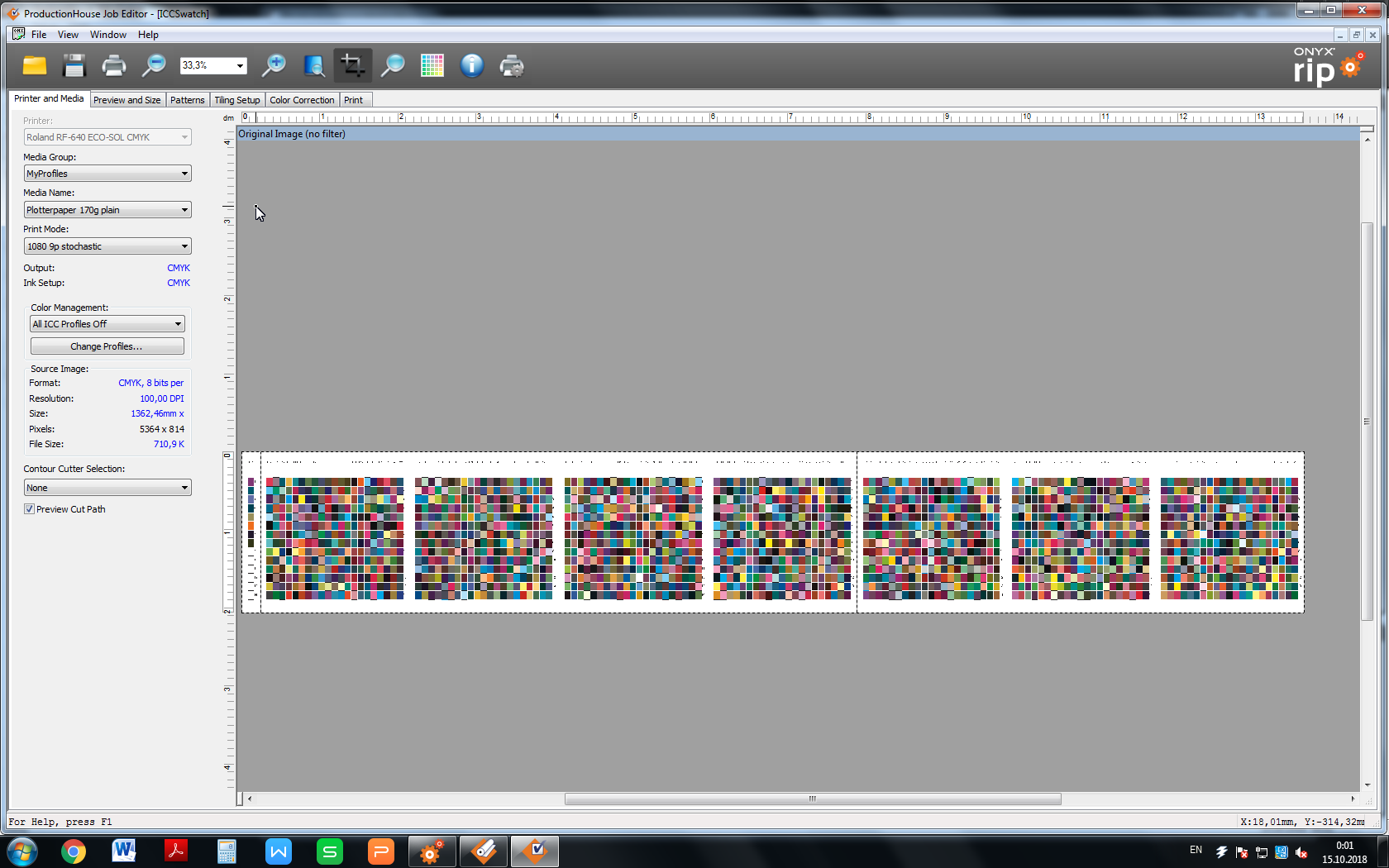Click the network tray icon
Viewport: 1389px width, 868px height.
[1262, 852]
